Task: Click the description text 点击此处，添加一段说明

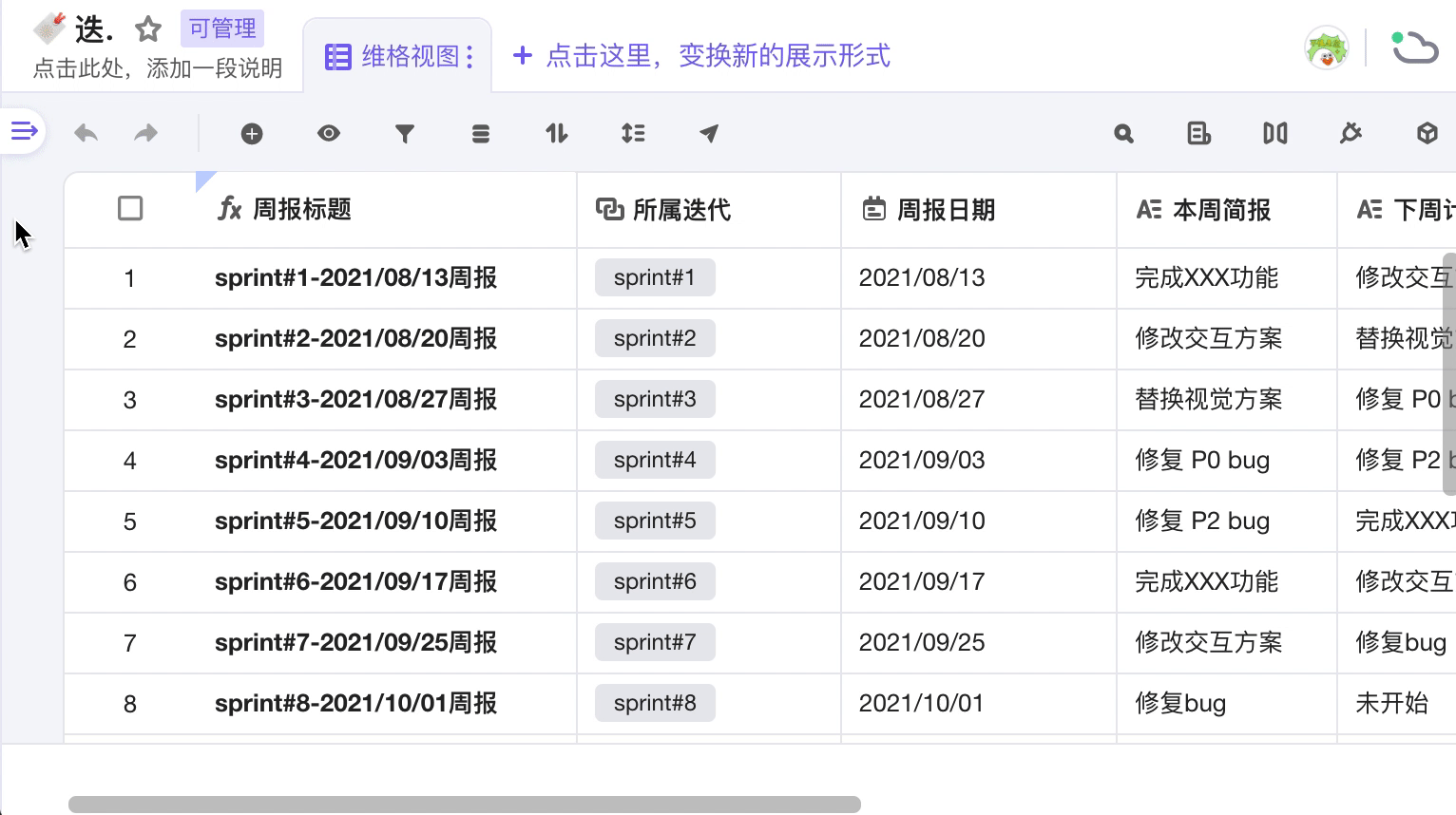Action: tap(158, 68)
